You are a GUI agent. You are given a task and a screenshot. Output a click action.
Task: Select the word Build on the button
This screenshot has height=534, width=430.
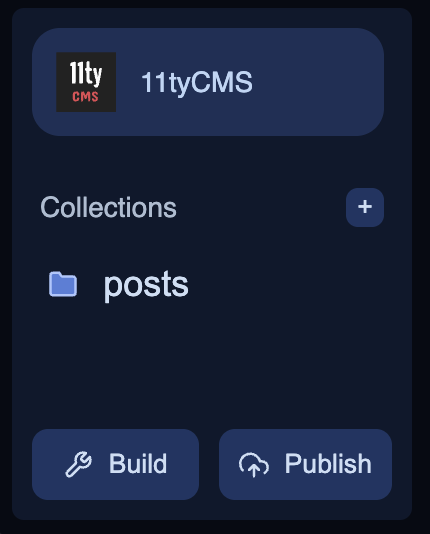pos(138,464)
